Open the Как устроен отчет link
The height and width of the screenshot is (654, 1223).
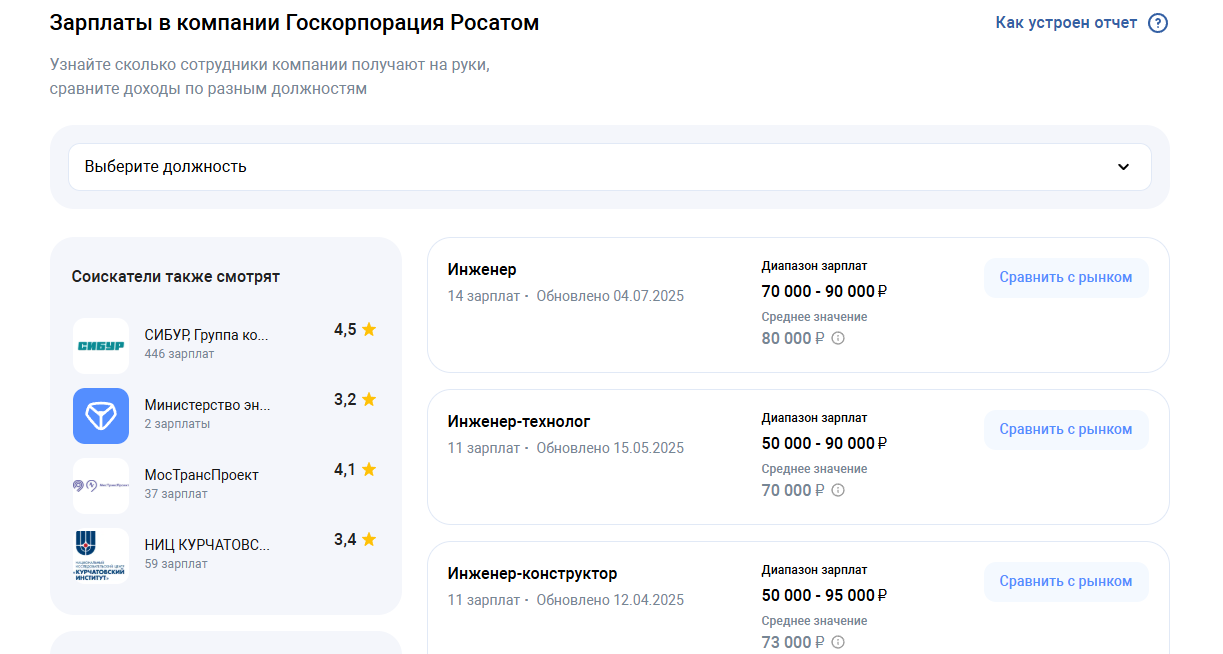(x=1066, y=23)
